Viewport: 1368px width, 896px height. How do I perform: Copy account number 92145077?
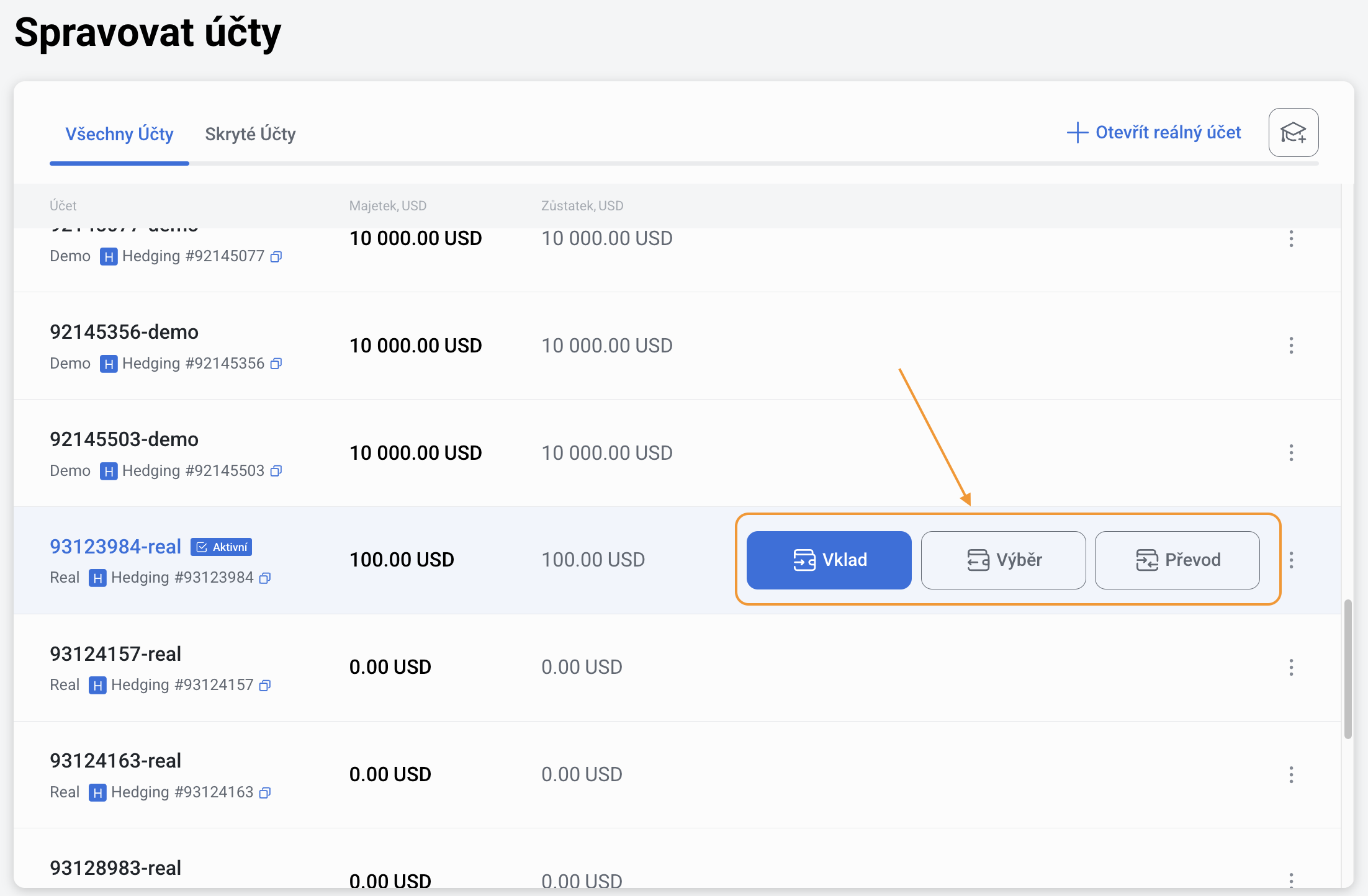point(276,257)
